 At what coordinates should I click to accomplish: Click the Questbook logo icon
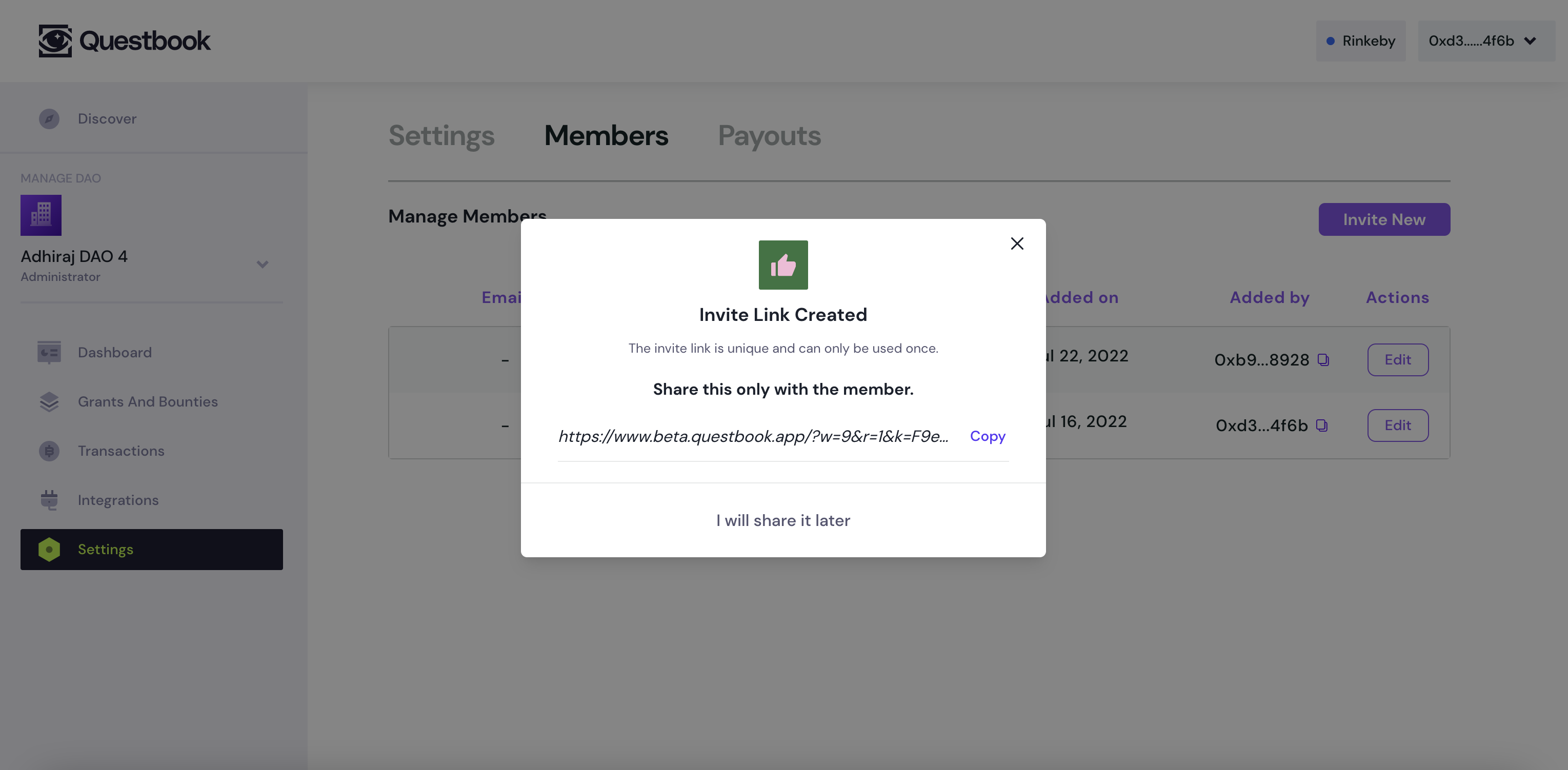click(54, 40)
